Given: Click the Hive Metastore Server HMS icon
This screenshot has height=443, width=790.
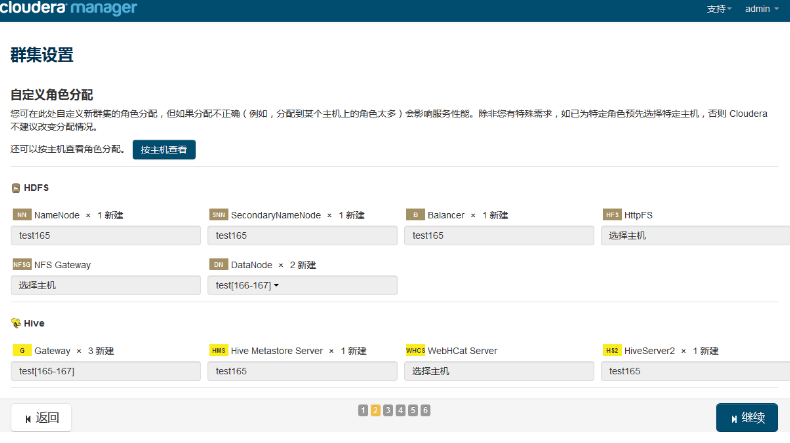Looking at the screenshot, I should pos(218,351).
